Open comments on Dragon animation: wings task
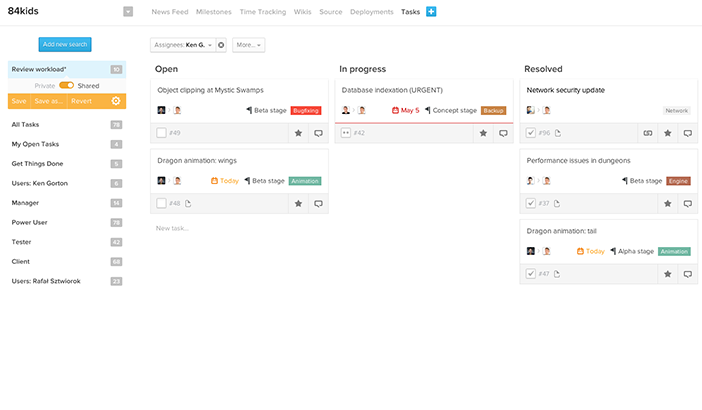 (x=318, y=203)
